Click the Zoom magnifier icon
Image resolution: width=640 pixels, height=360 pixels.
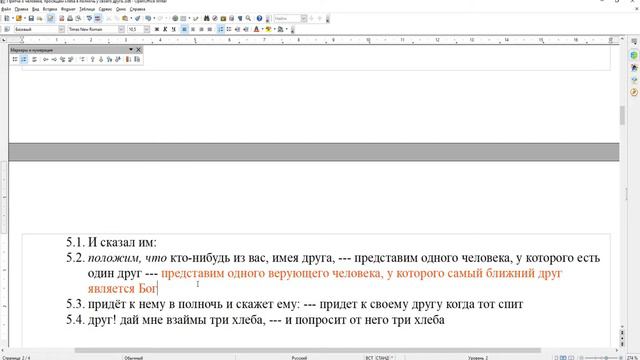coord(248,18)
